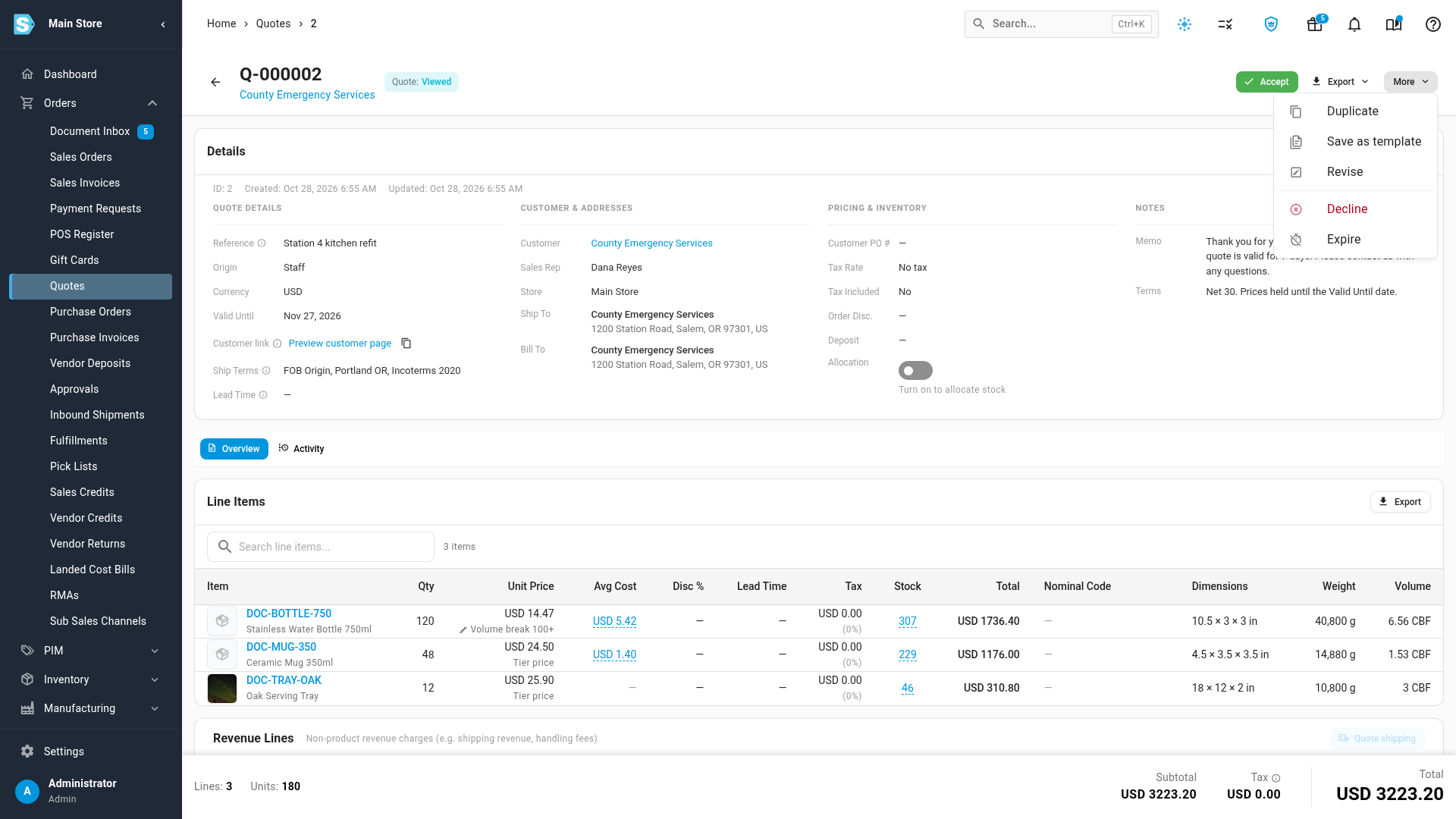
Task: Open RMAs in sidebar
Action: tap(64, 595)
